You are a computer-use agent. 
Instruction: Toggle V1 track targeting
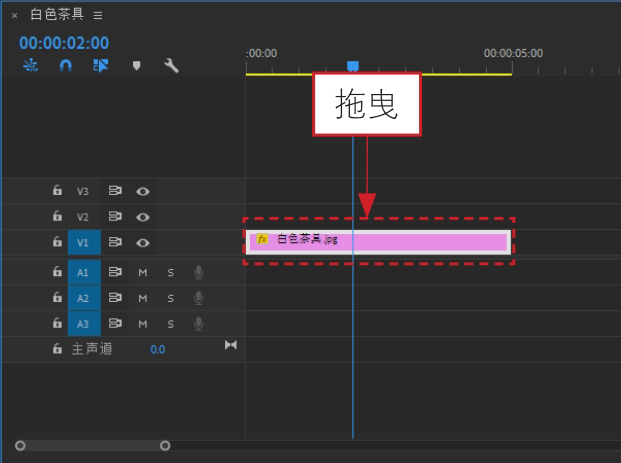[84, 242]
